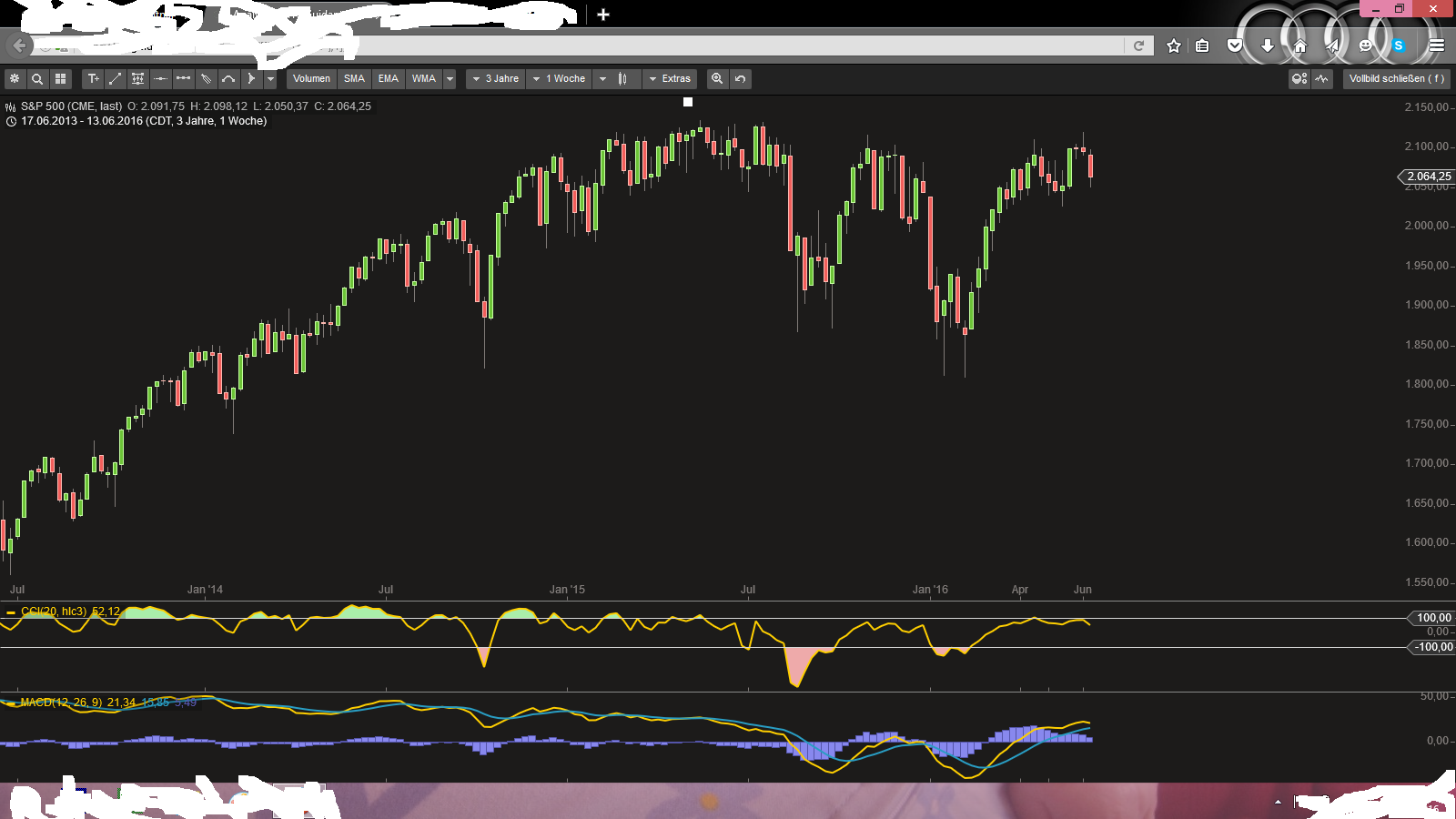Show the bookmarks list icon

click(x=1202, y=45)
